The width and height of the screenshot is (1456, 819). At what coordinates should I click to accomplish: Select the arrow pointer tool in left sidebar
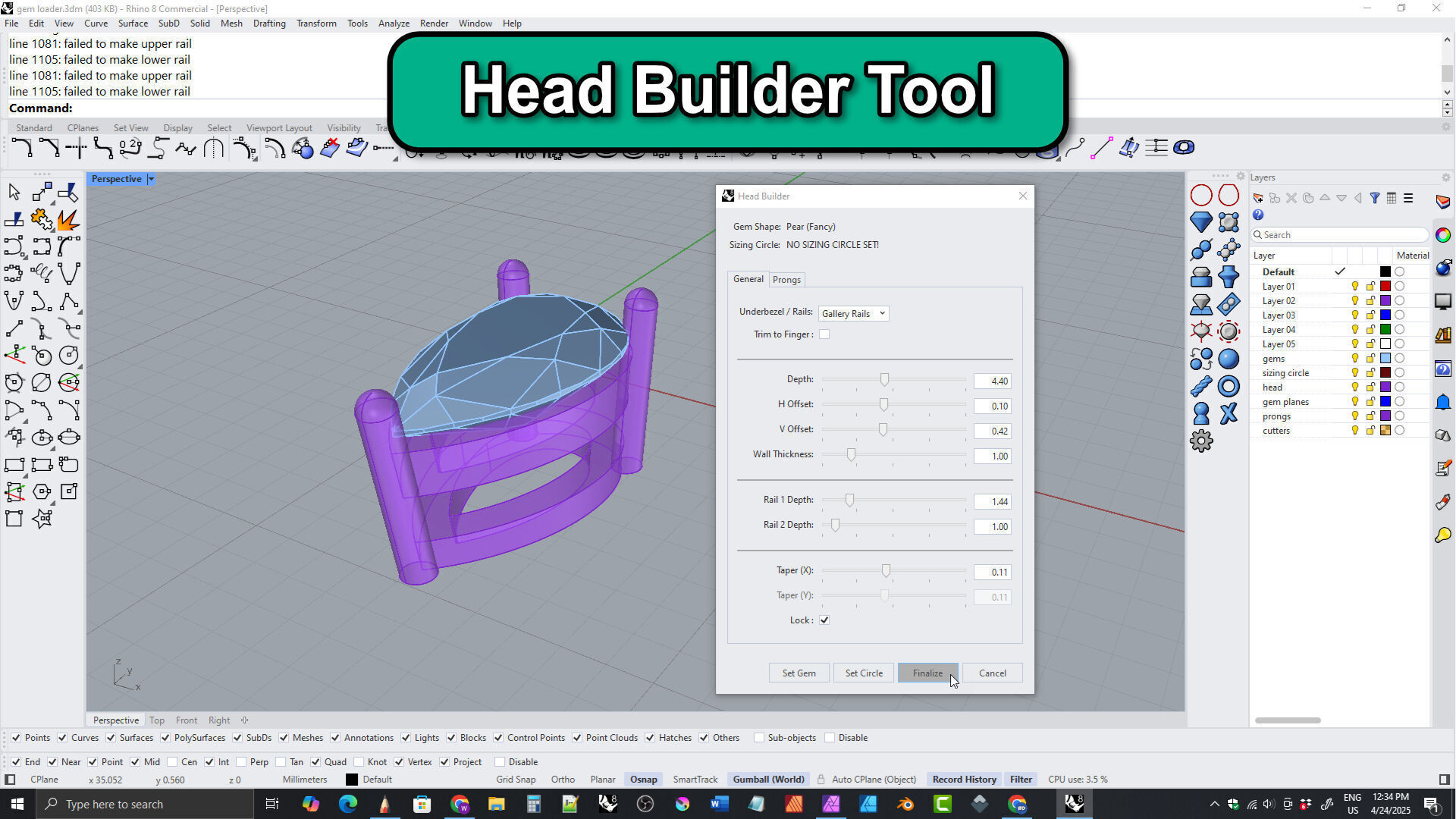pos(14,193)
